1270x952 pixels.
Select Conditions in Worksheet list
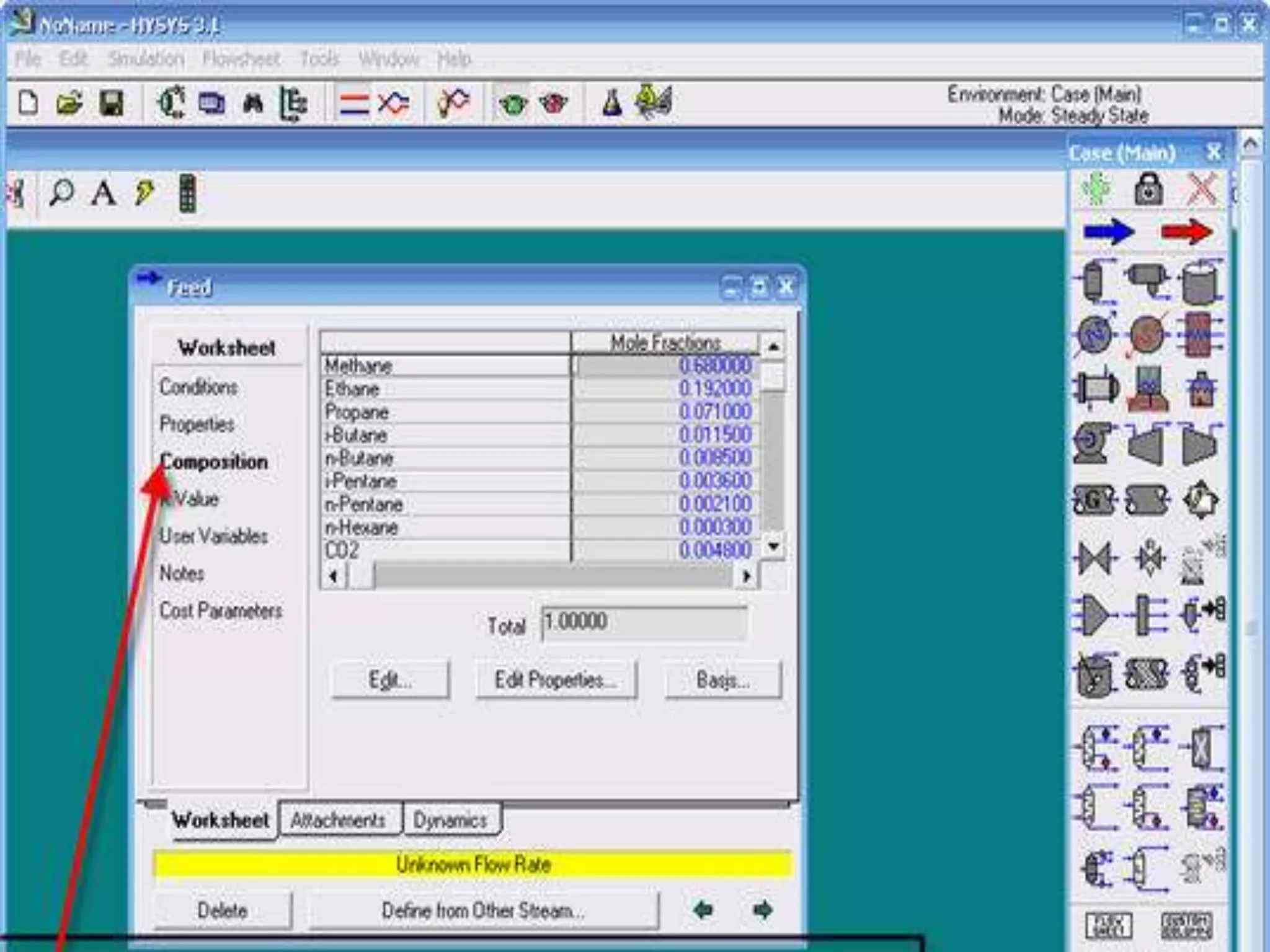coord(198,387)
